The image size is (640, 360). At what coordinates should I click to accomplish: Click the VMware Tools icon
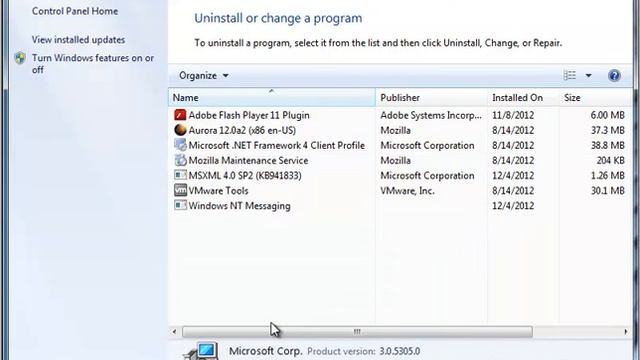click(x=180, y=190)
